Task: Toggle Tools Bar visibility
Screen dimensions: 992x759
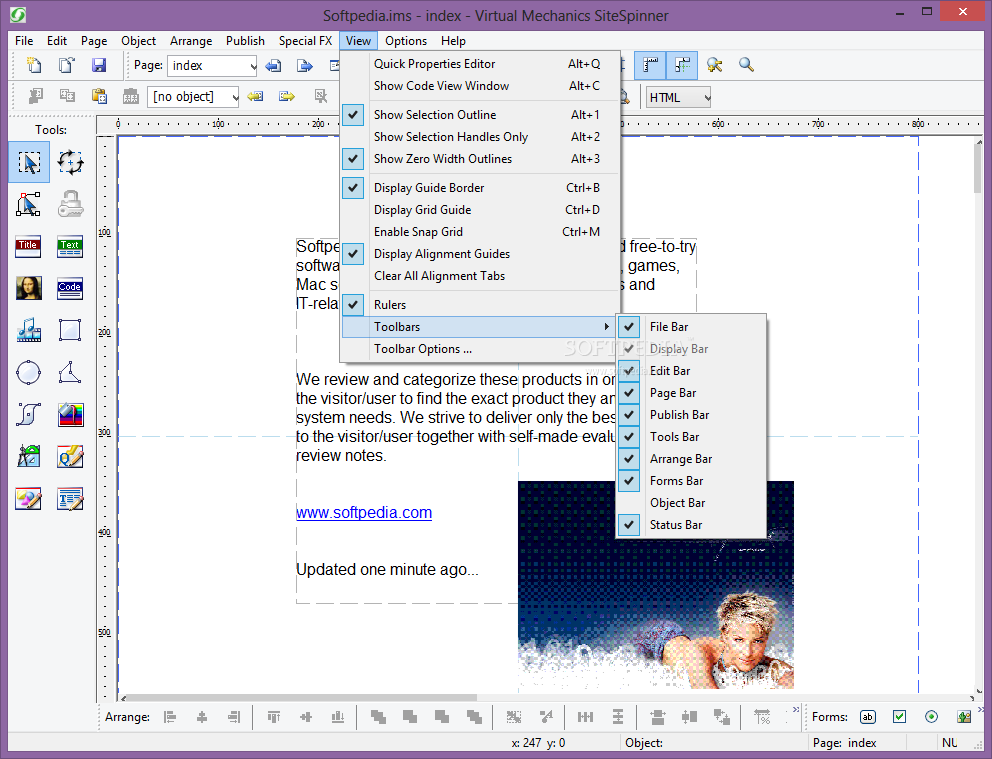Action: pos(691,437)
